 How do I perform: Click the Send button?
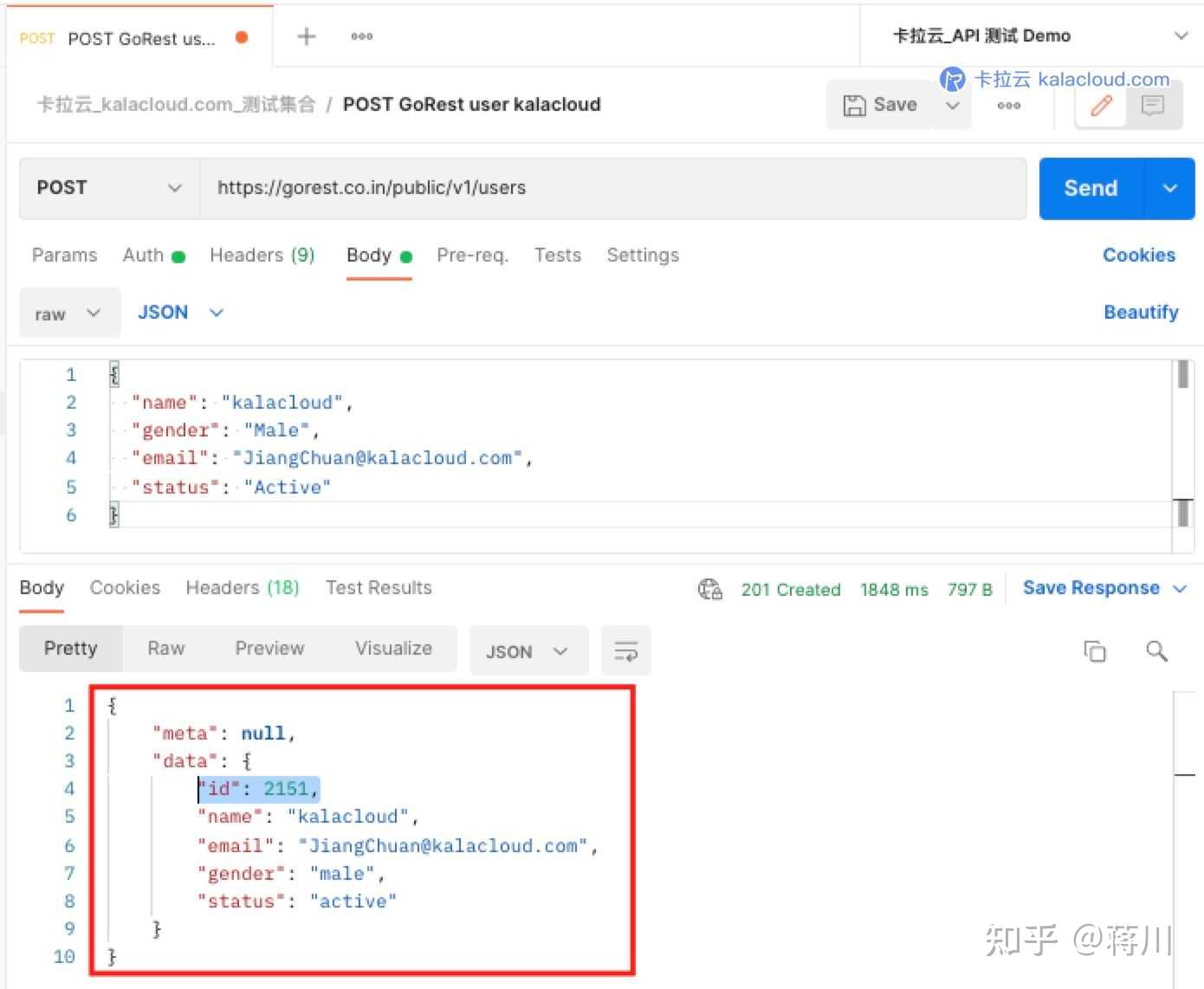coord(1089,188)
